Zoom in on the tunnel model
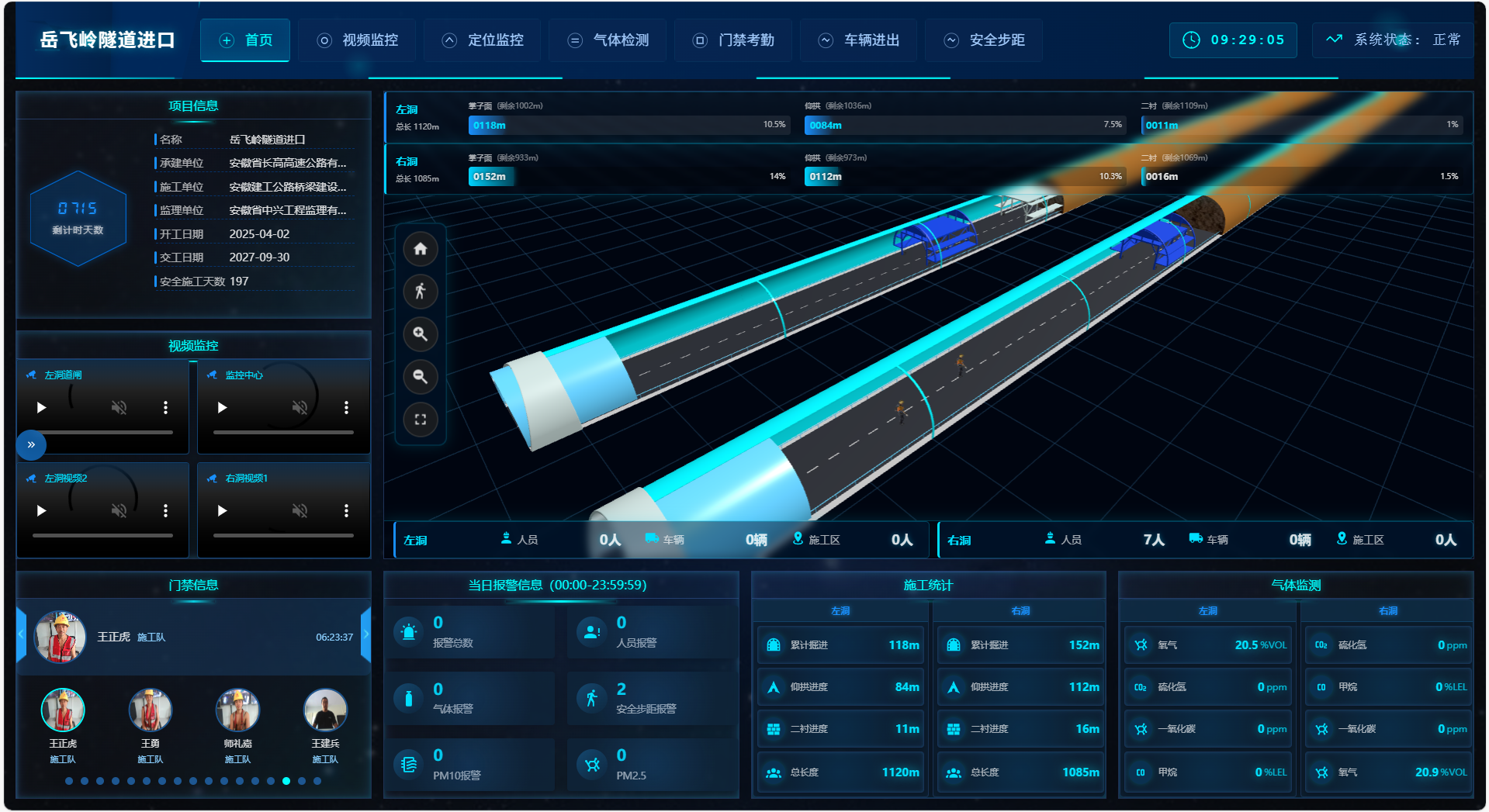 [420, 334]
